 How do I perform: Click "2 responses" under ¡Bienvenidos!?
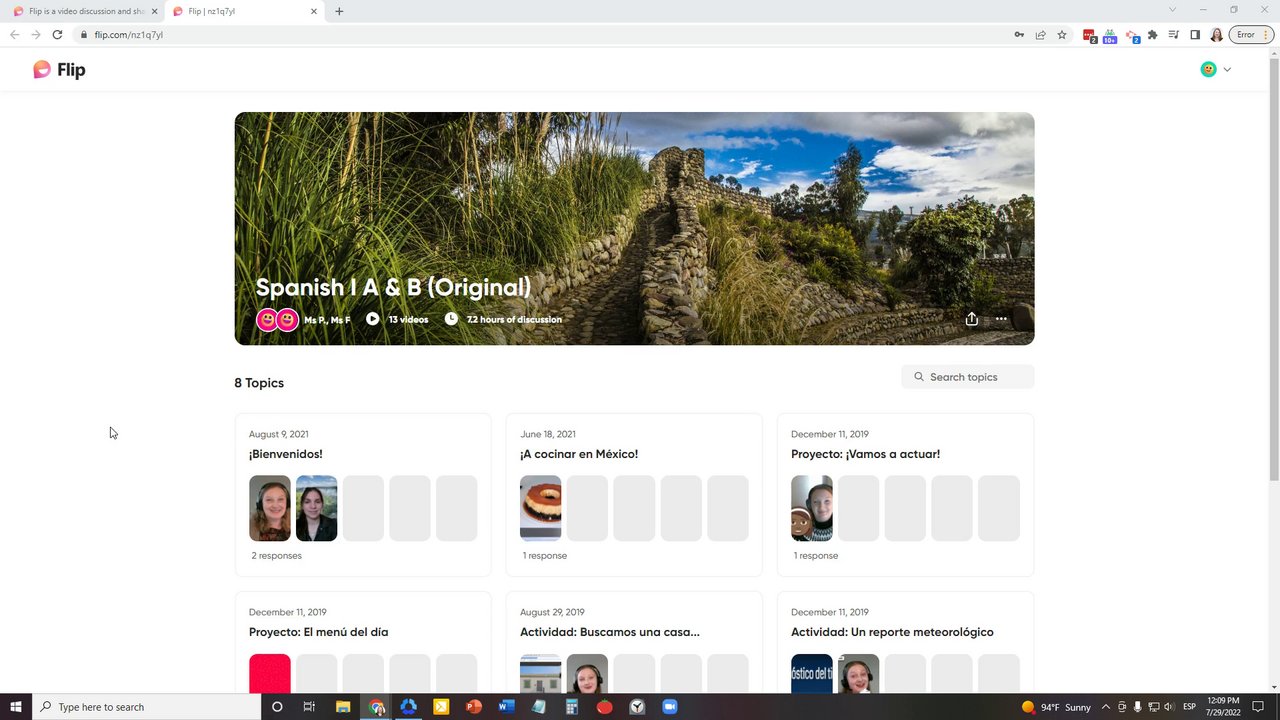276,555
